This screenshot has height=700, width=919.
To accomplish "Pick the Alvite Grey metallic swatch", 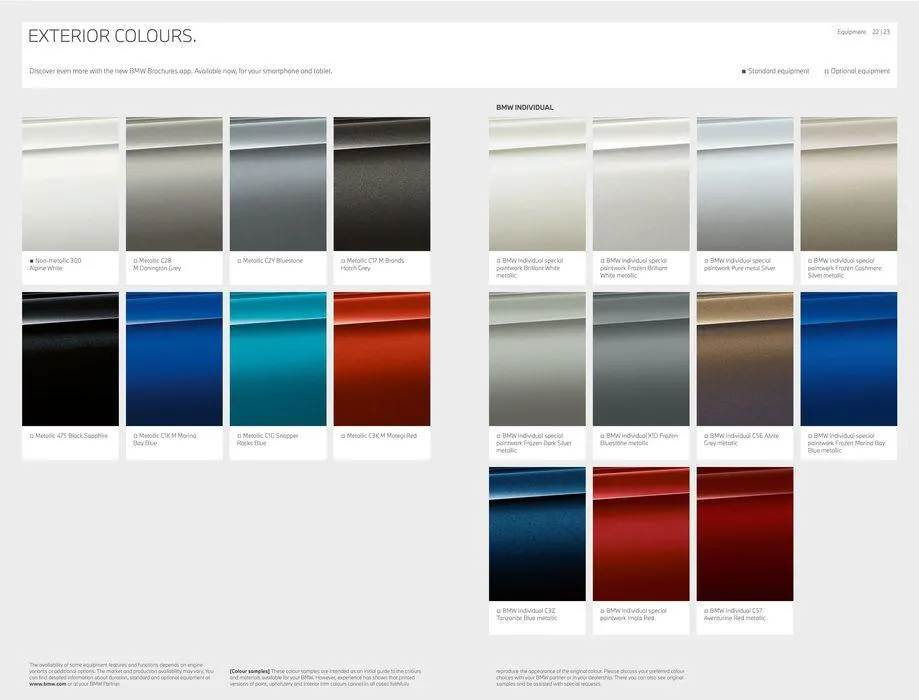I will coord(744,359).
